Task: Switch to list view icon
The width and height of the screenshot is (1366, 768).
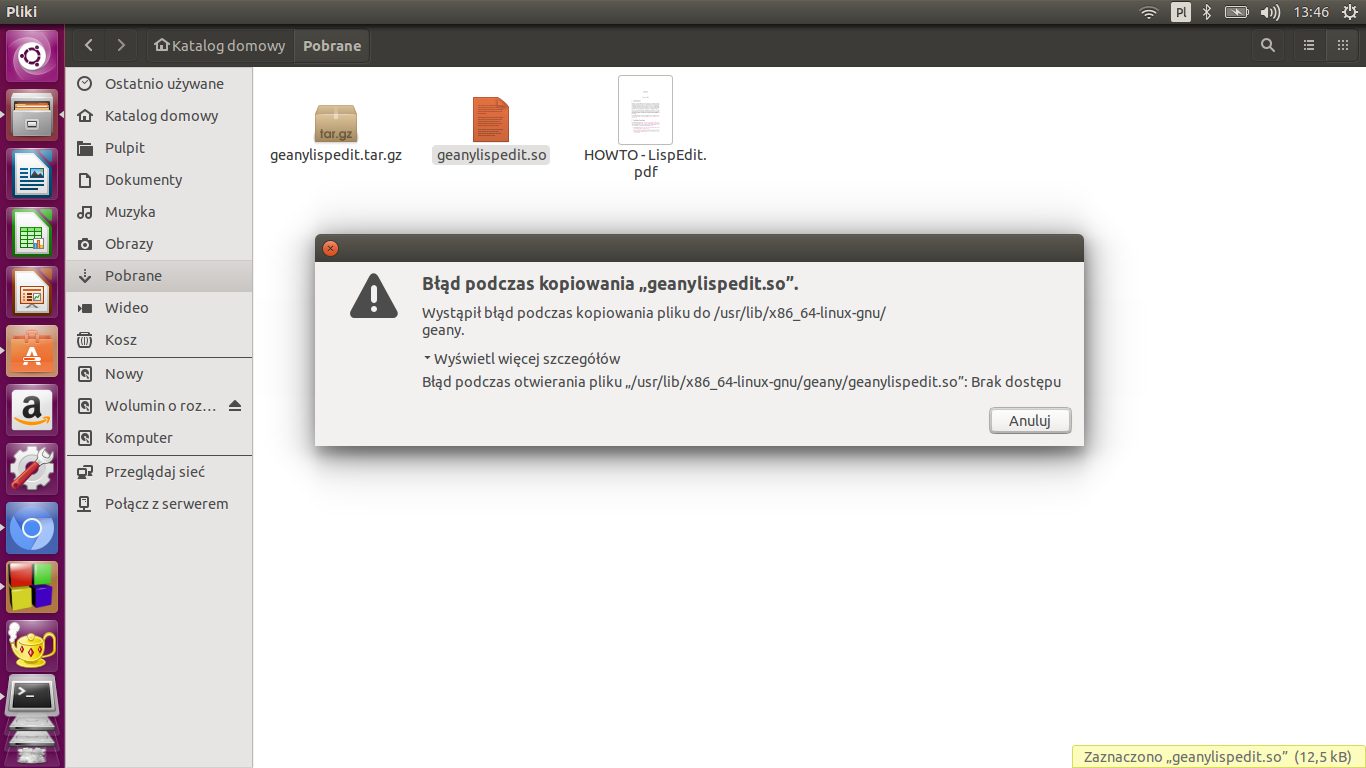Action: [x=1308, y=45]
